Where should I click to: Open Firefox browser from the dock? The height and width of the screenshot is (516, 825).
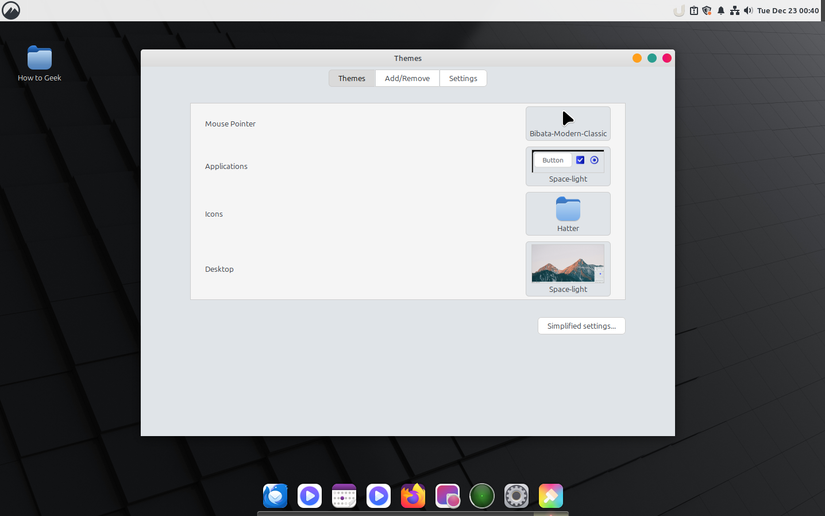coord(413,495)
